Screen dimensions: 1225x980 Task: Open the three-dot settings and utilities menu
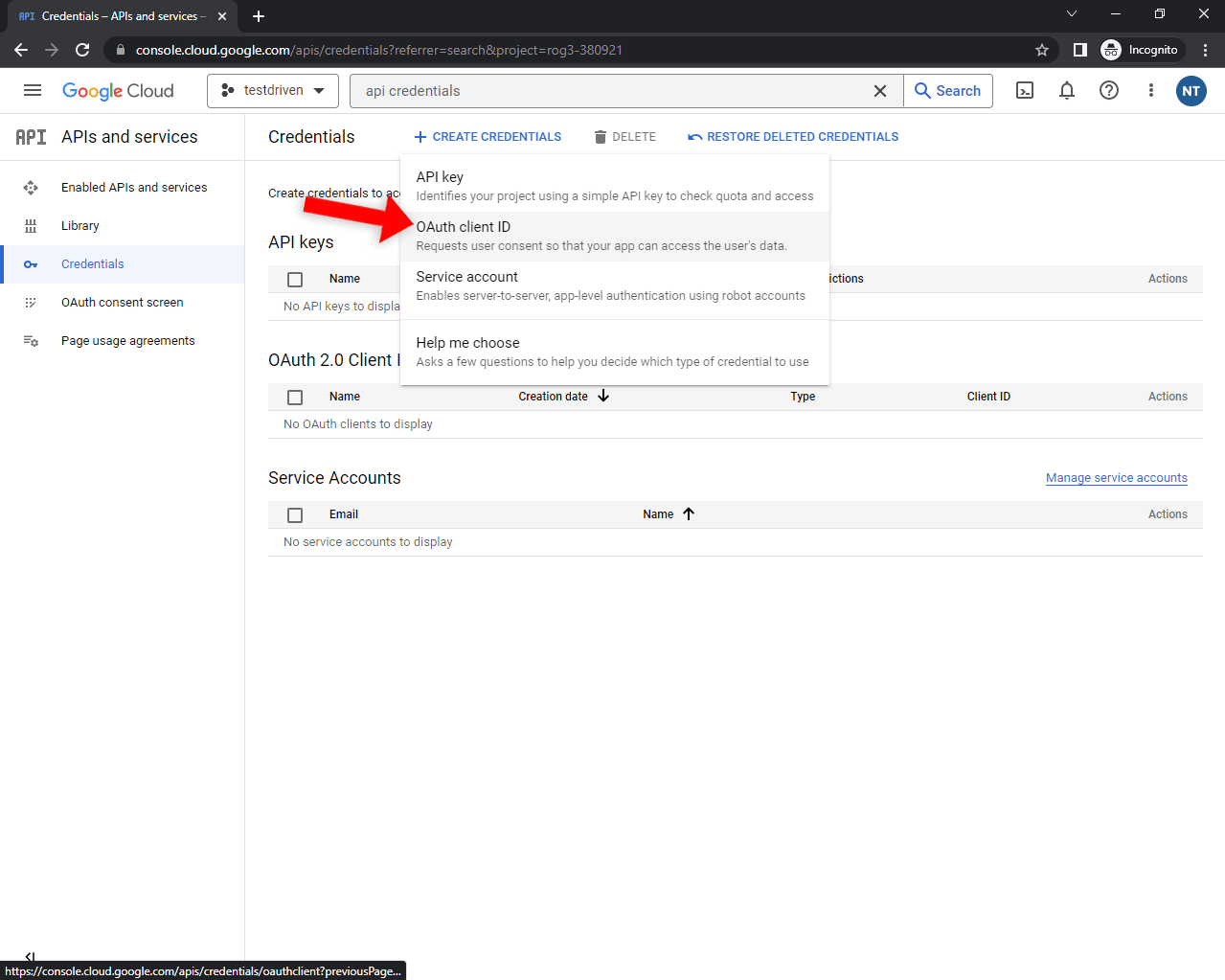(1151, 91)
